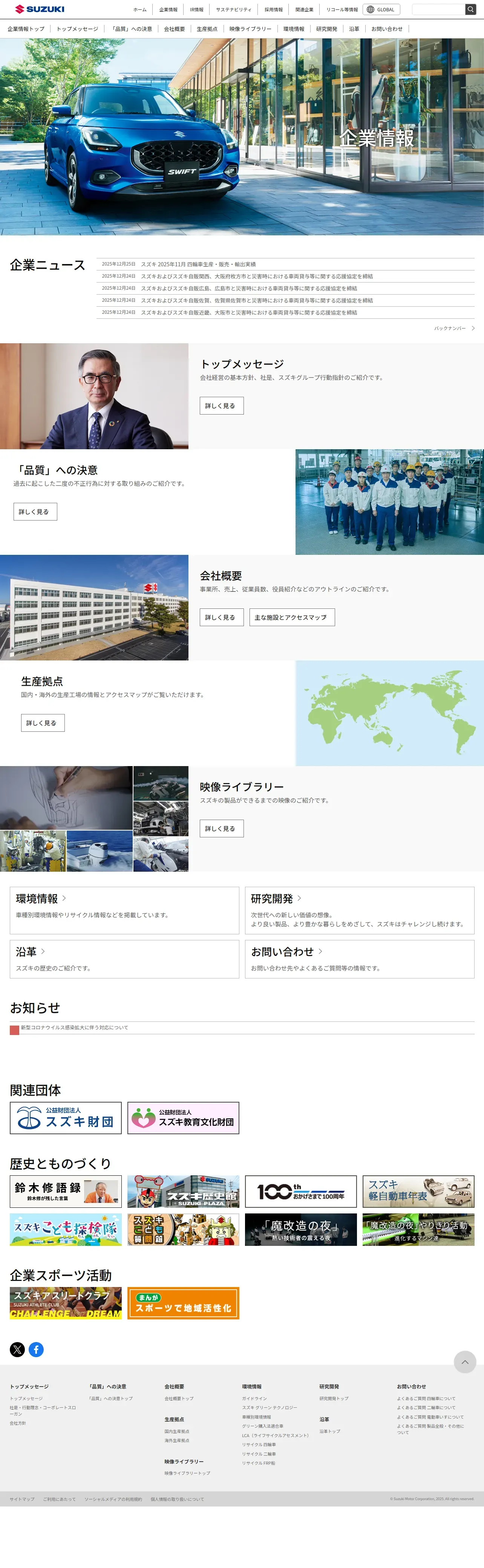Open スズキ グリーン テクノロジー footer link
Screen dimensions: 484x1568
[x=270, y=1408]
